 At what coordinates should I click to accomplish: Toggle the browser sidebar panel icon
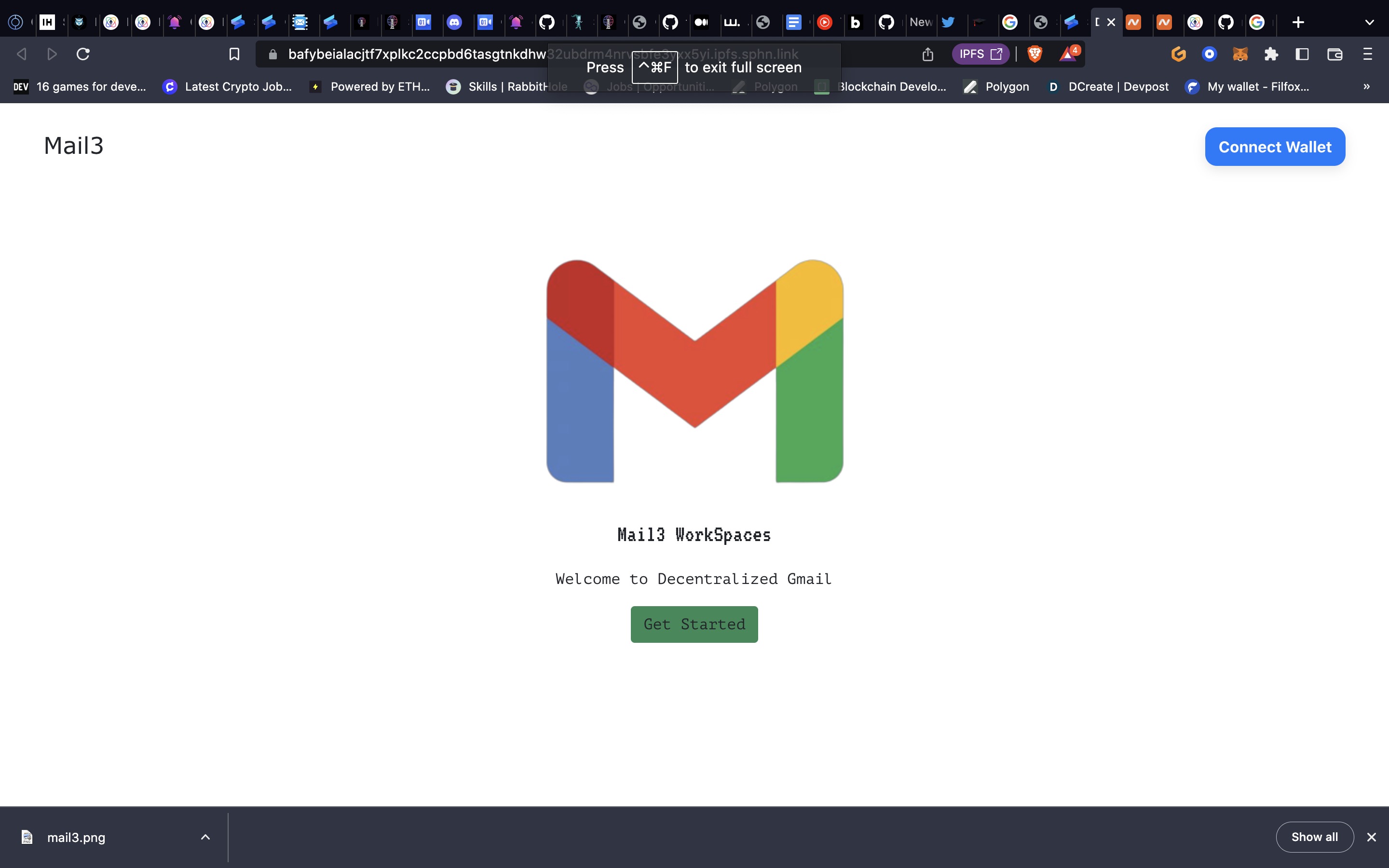(1302, 54)
